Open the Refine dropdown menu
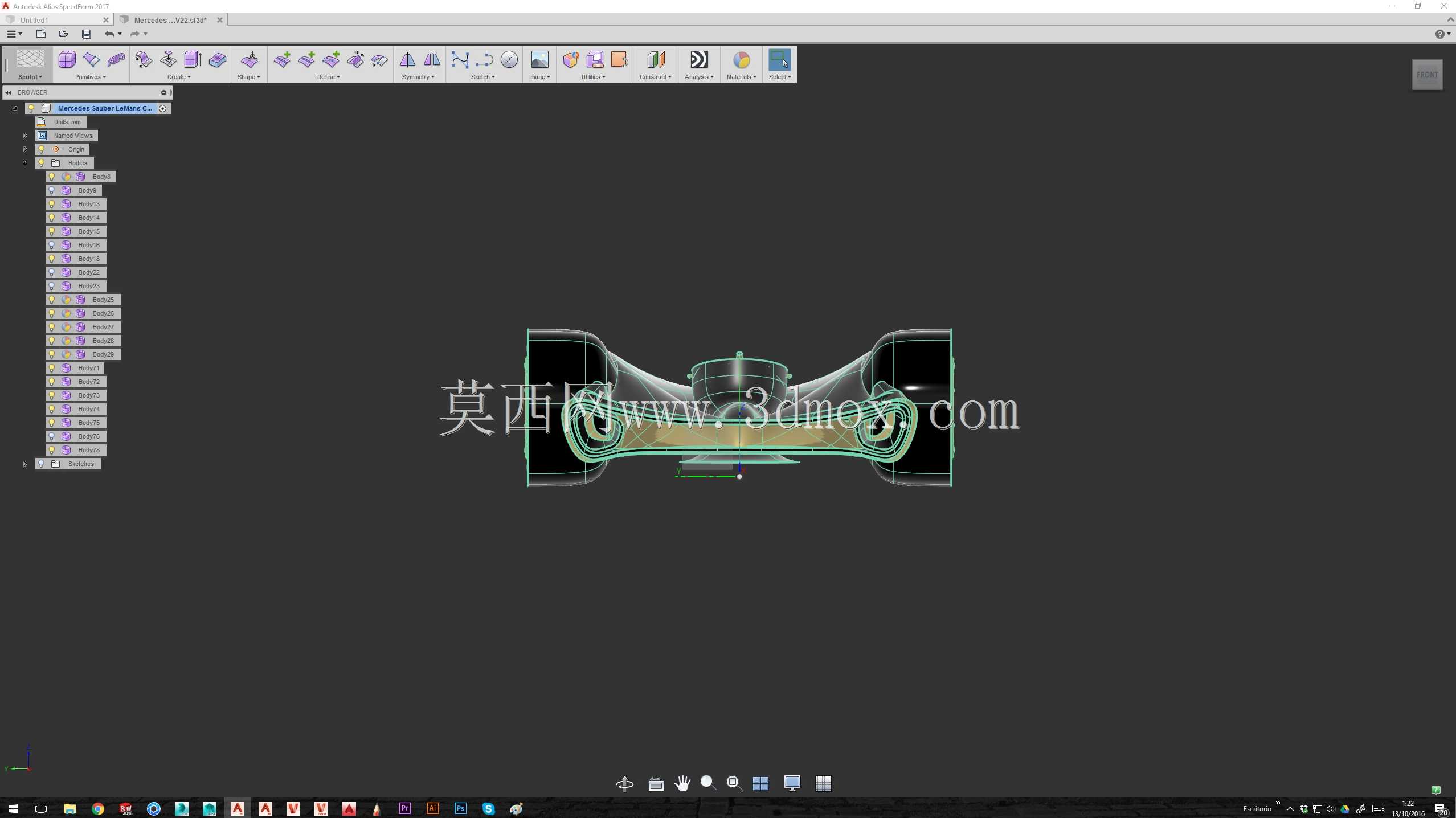This screenshot has width=1456, height=818. tap(328, 77)
